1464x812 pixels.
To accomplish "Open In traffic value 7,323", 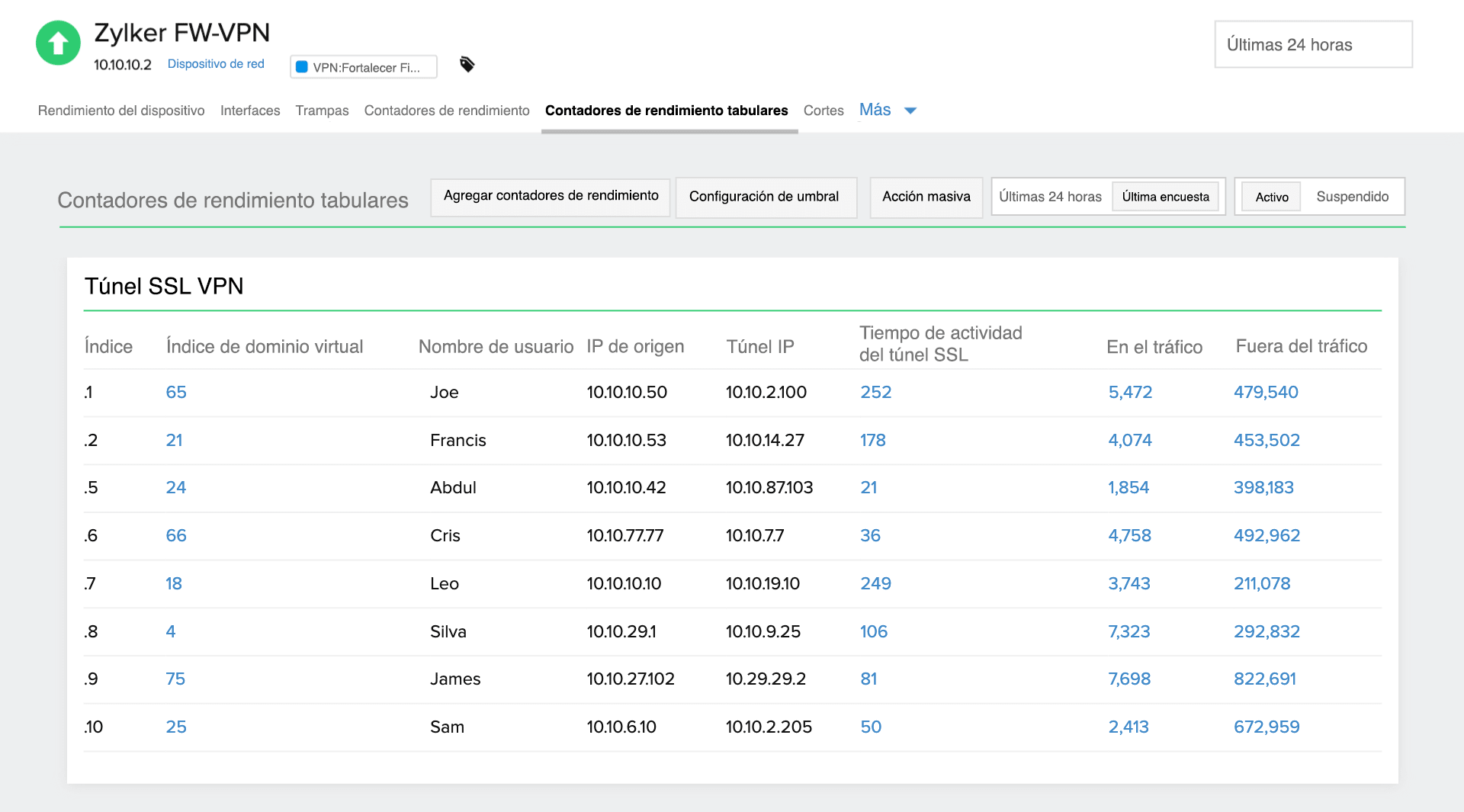I will [x=1129, y=632].
